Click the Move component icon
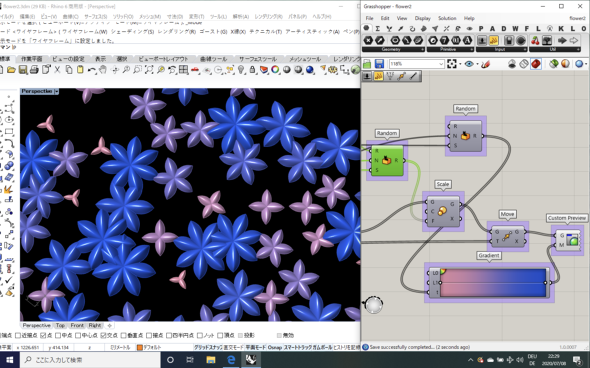Image resolution: width=590 pixels, height=368 pixels. pyautogui.click(x=507, y=236)
